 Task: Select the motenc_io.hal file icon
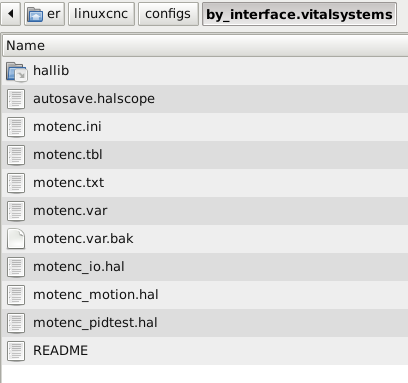pyautogui.click(x=16, y=267)
